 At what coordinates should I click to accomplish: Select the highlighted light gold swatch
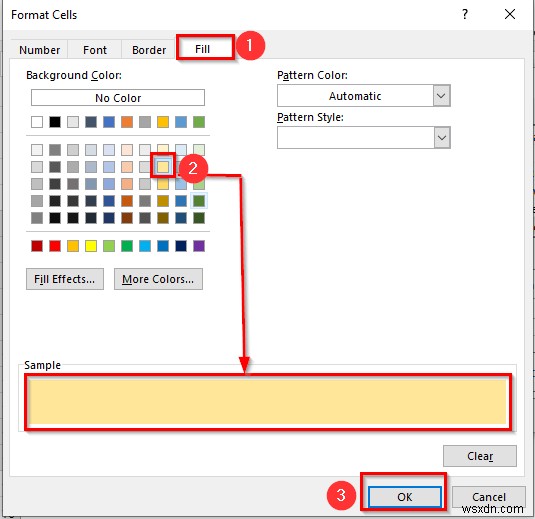click(x=163, y=167)
